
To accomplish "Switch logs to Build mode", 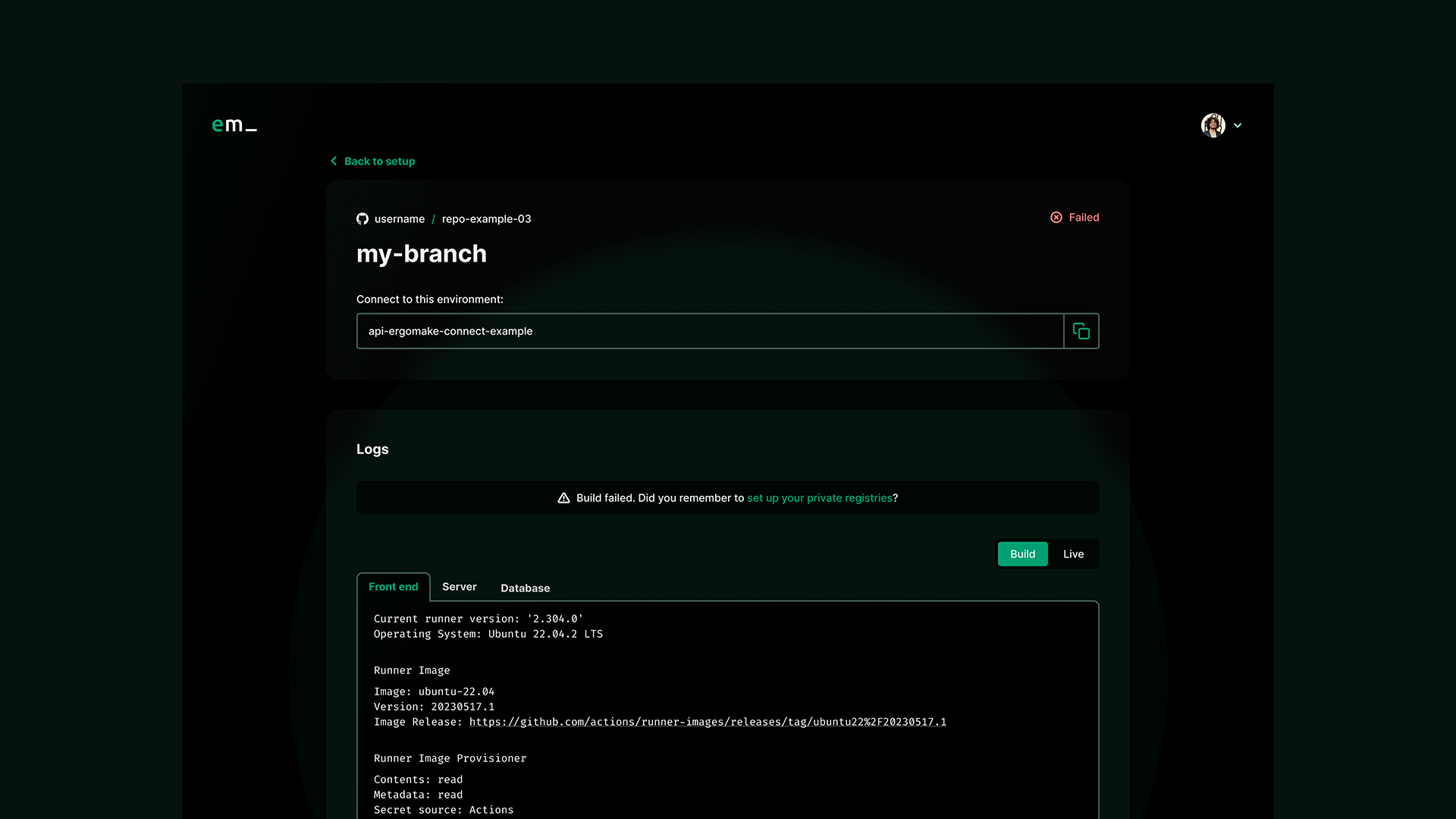I will coord(1022,554).
